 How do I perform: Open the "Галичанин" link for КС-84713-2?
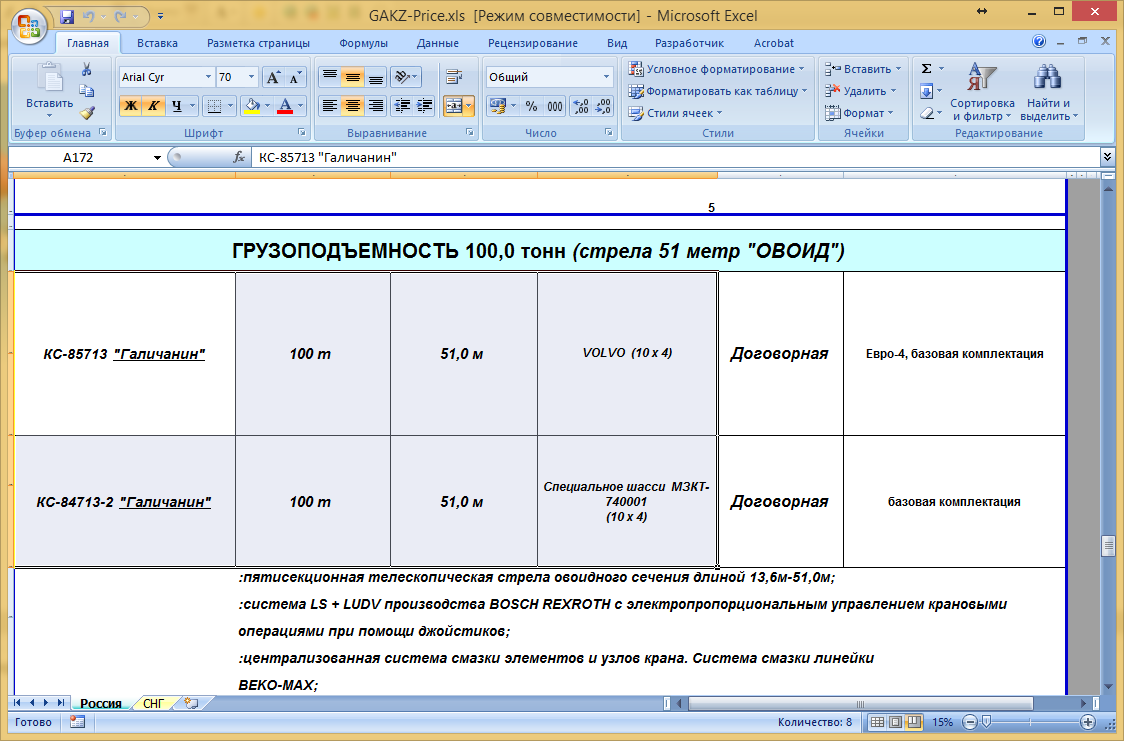(165, 502)
